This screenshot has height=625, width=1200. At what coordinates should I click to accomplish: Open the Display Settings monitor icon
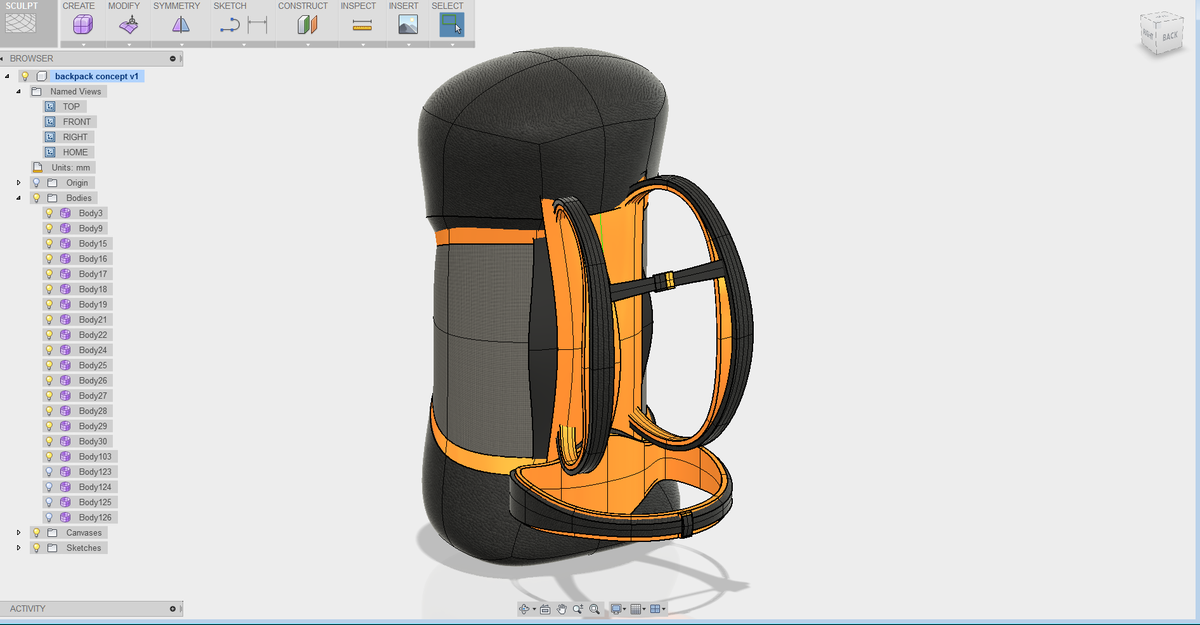616,608
